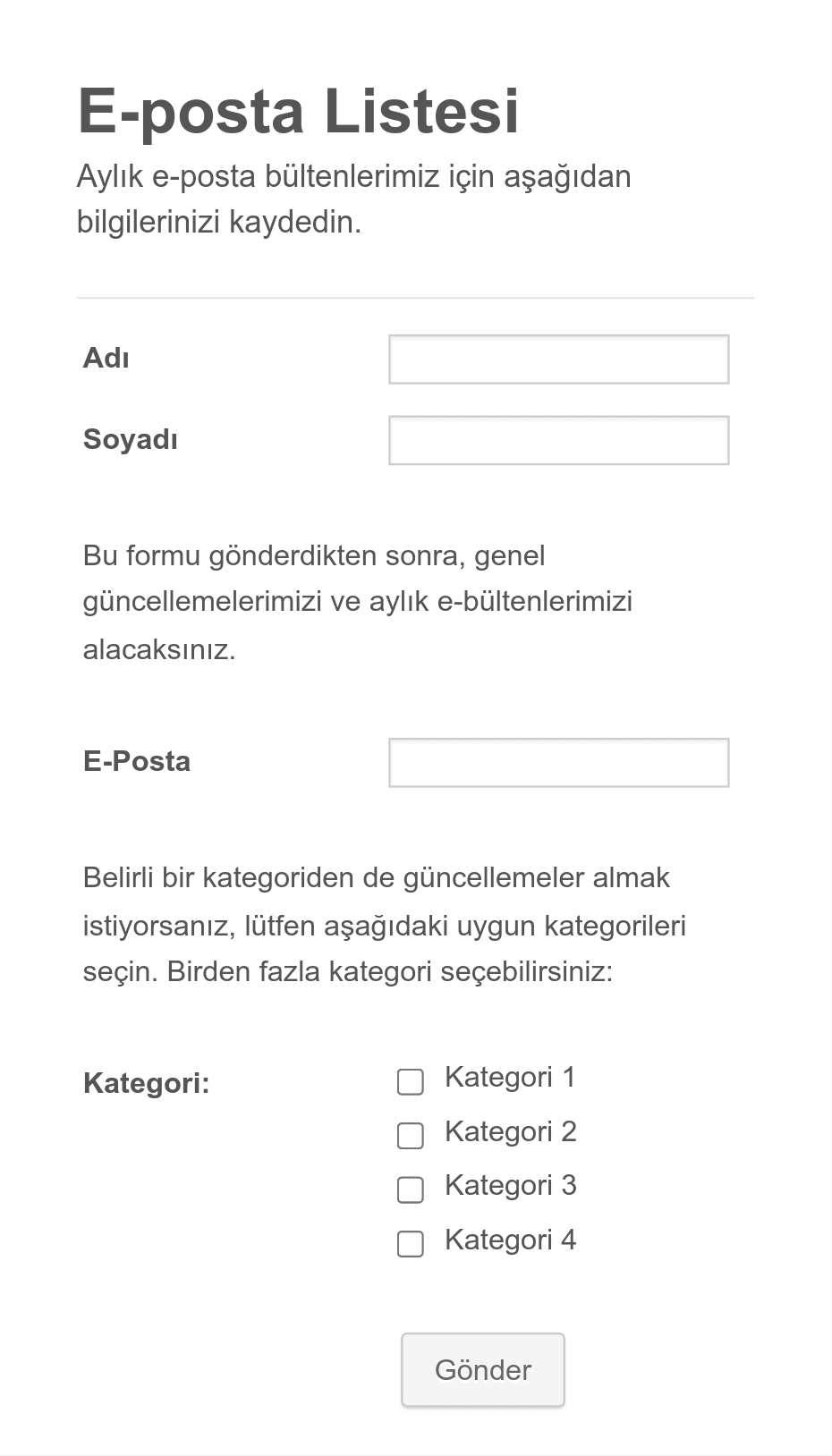Select Kategori 3 from the category list

(410, 1189)
